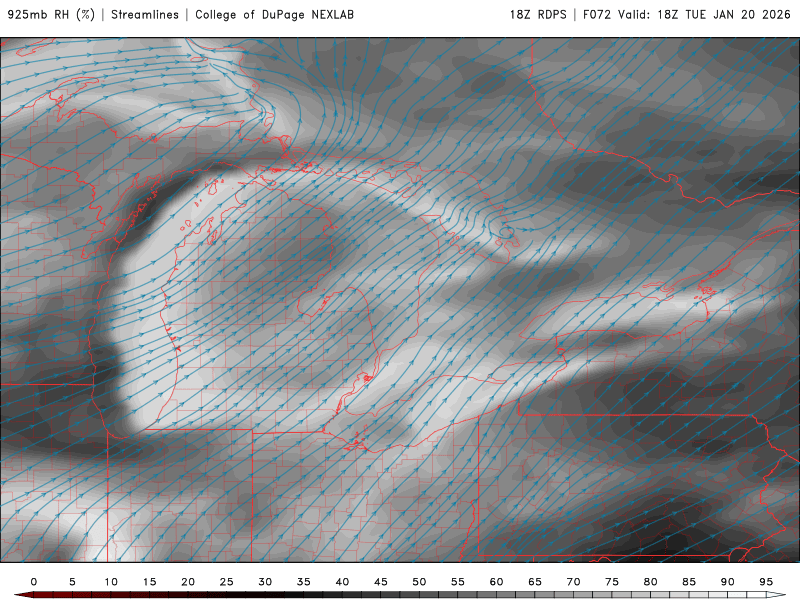The height and width of the screenshot is (600, 800).
Task: Click the "18Z RDPS" model label
Action: tap(538, 15)
